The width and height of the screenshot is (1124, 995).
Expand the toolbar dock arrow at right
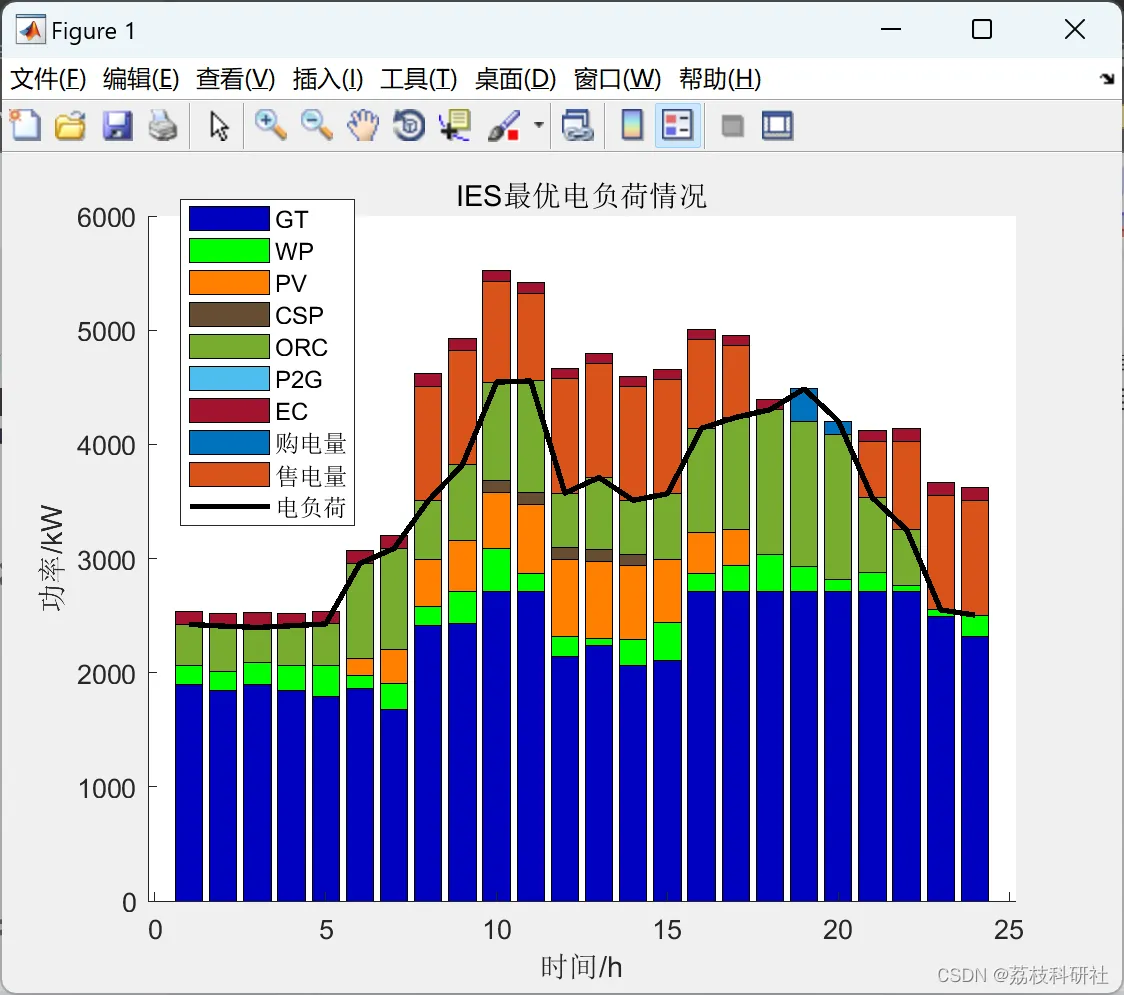1108,79
